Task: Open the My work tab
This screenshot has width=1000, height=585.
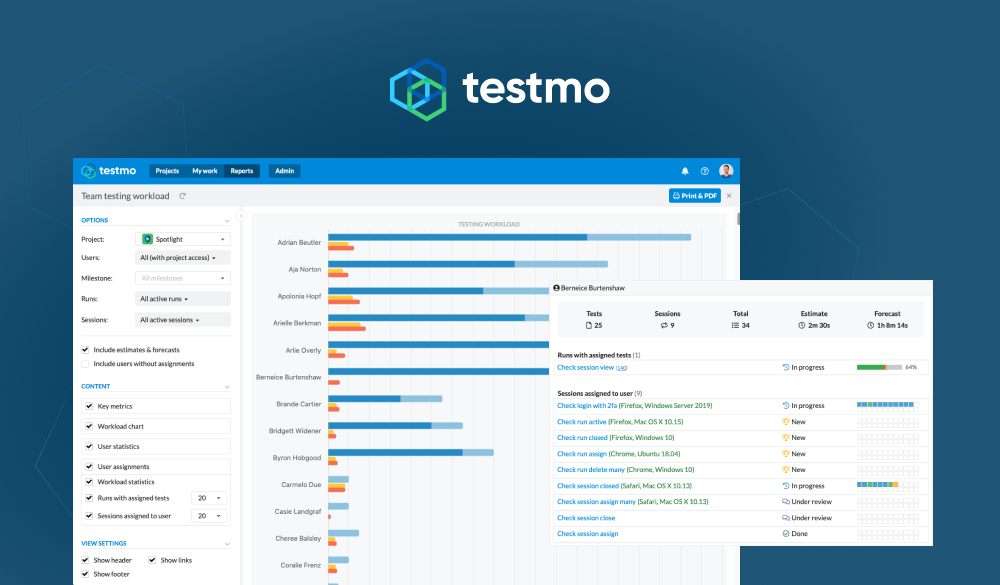Action: point(205,171)
